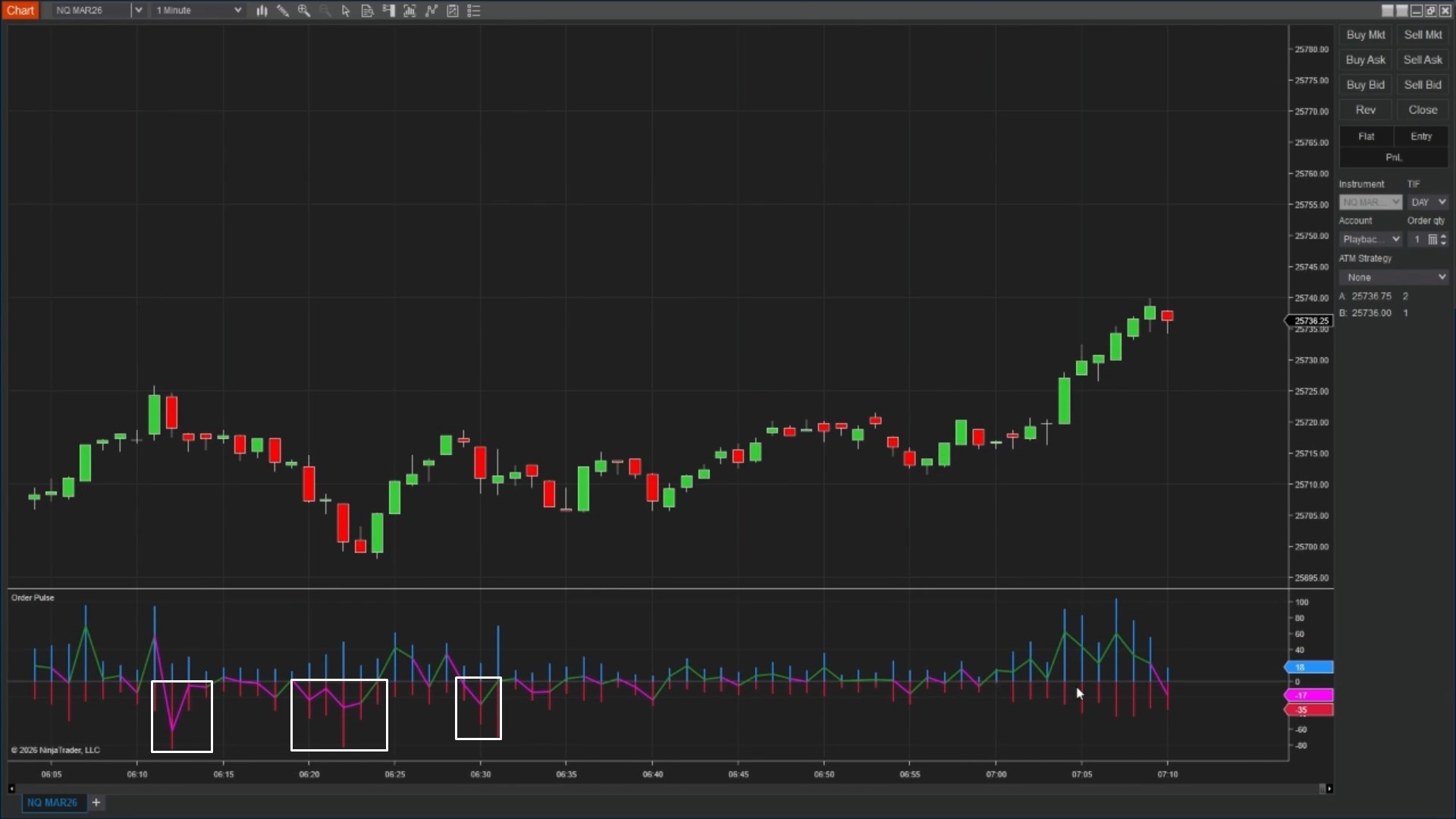
Task: Select the drawing tools pencil icon
Action: tap(283, 11)
